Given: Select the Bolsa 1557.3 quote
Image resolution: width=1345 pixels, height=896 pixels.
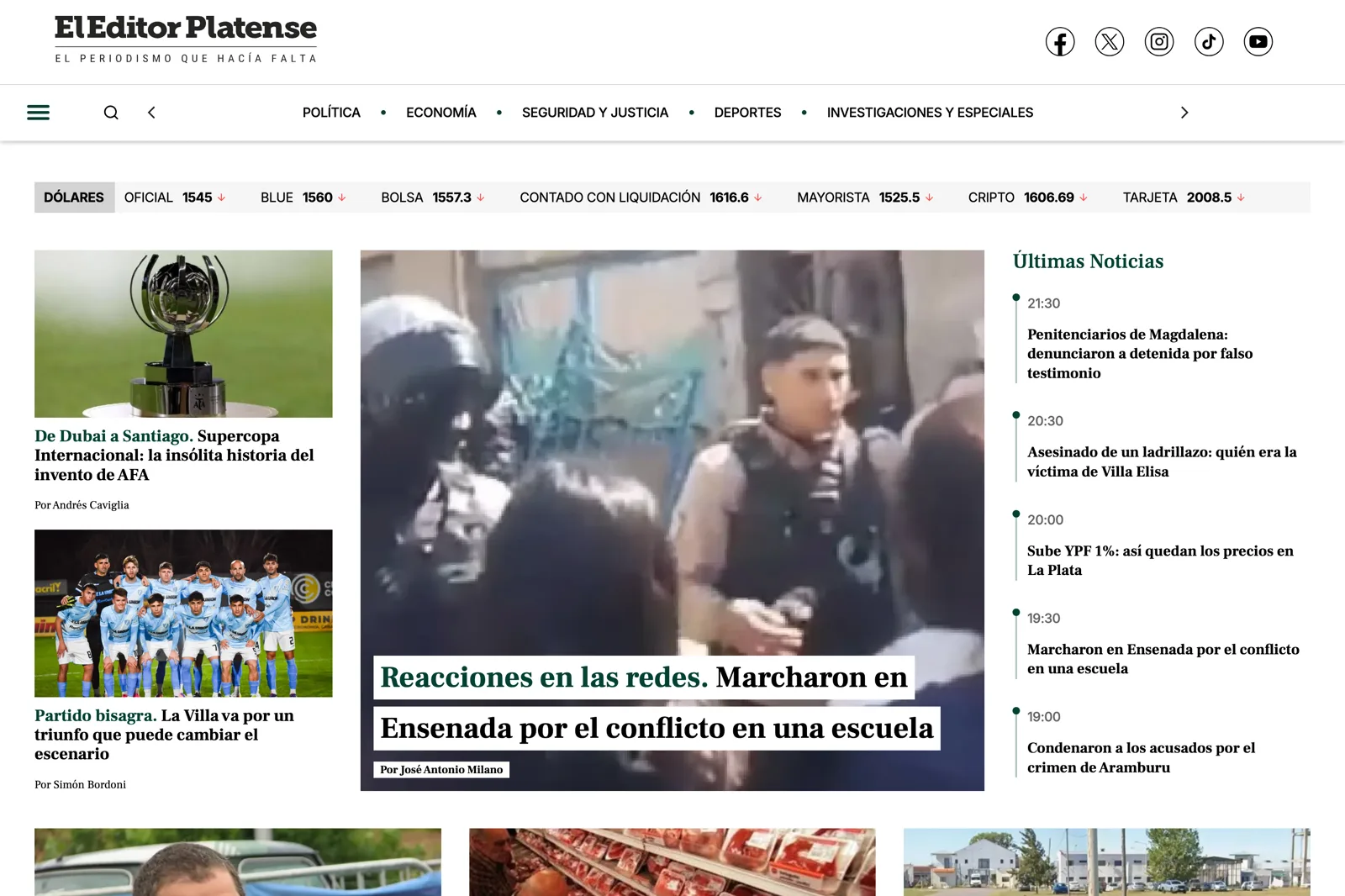Looking at the screenshot, I should pos(433,198).
